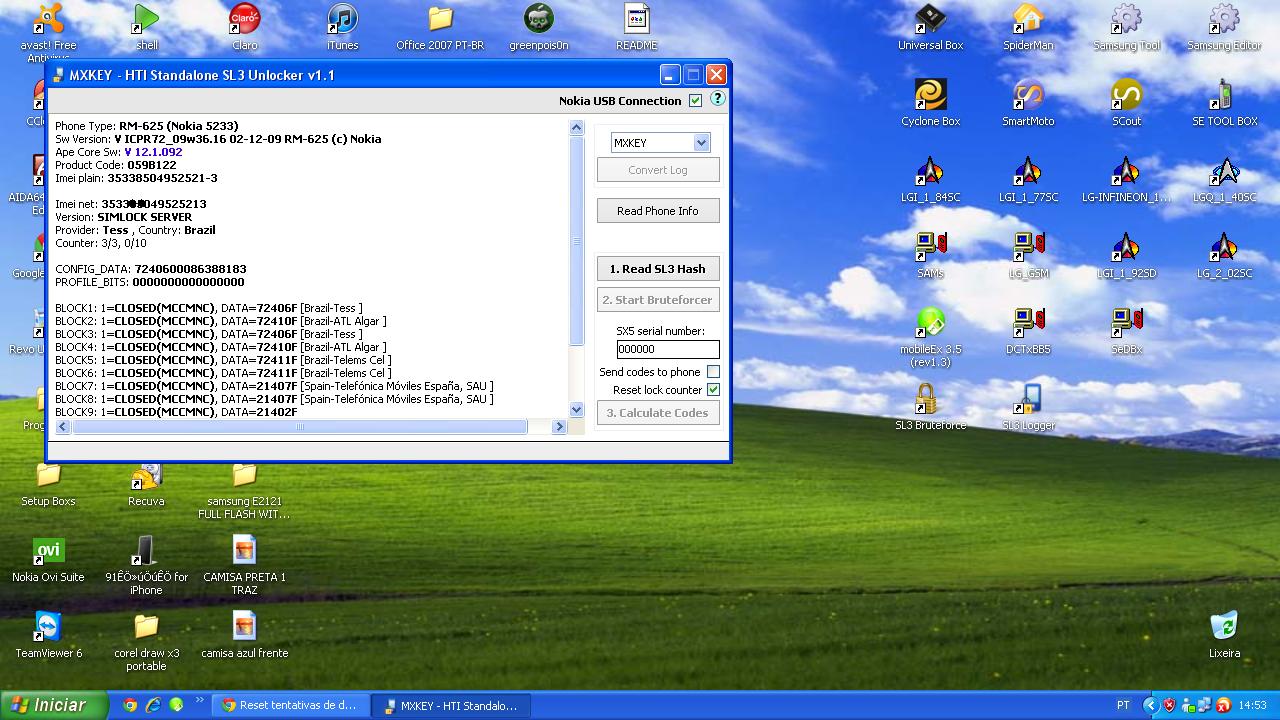Open the SAMs desktop shortcut
Screen dimensions: 1280x720
930,255
